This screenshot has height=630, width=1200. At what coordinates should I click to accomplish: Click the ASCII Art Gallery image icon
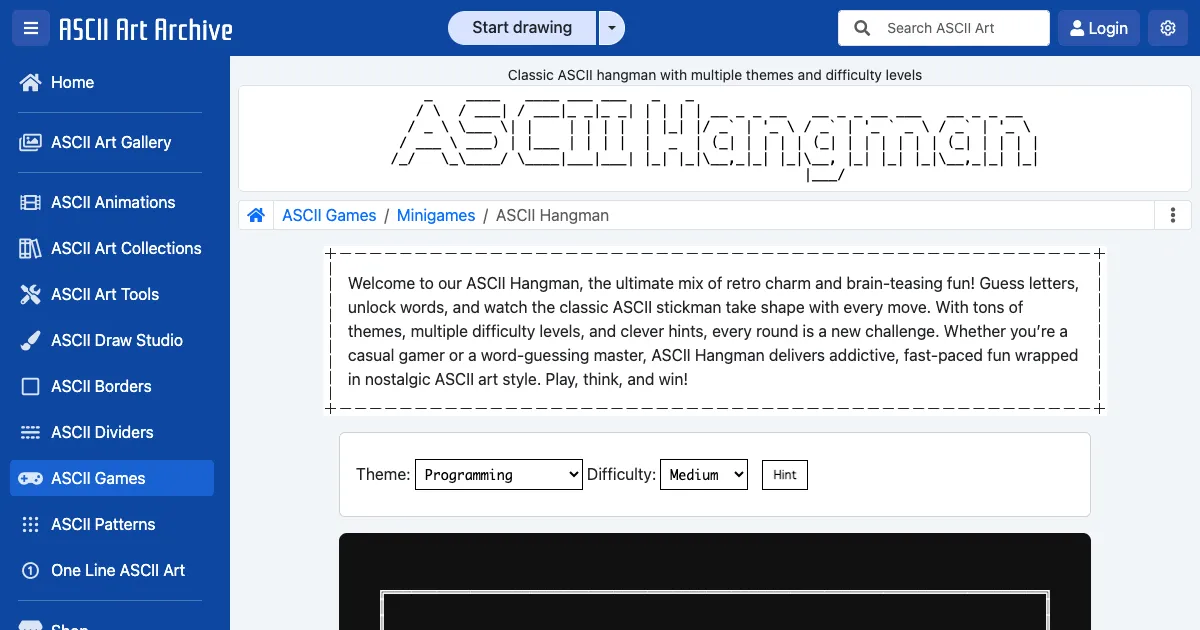tap(30, 142)
